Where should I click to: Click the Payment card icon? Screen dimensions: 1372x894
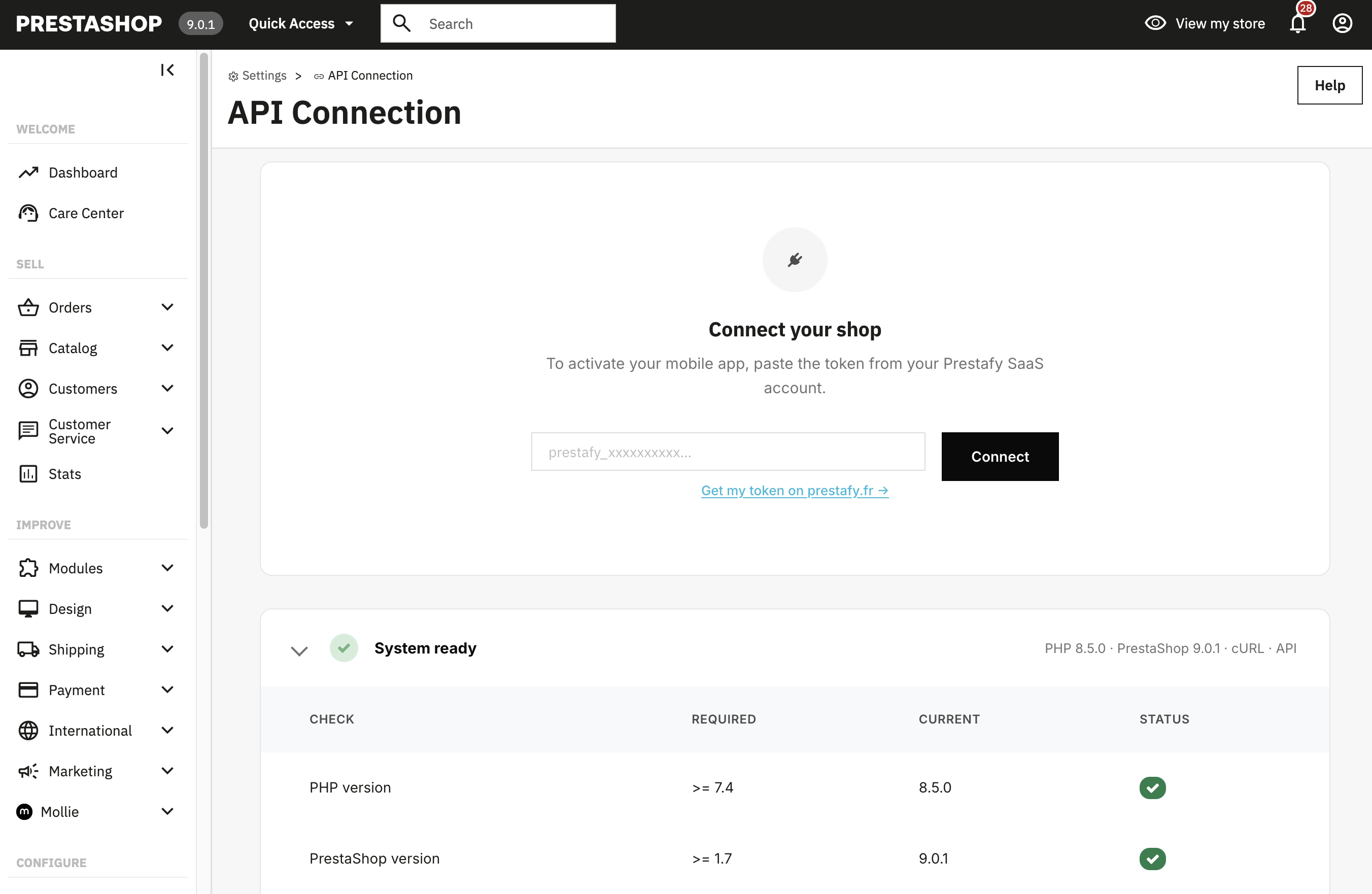pyautogui.click(x=28, y=690)
